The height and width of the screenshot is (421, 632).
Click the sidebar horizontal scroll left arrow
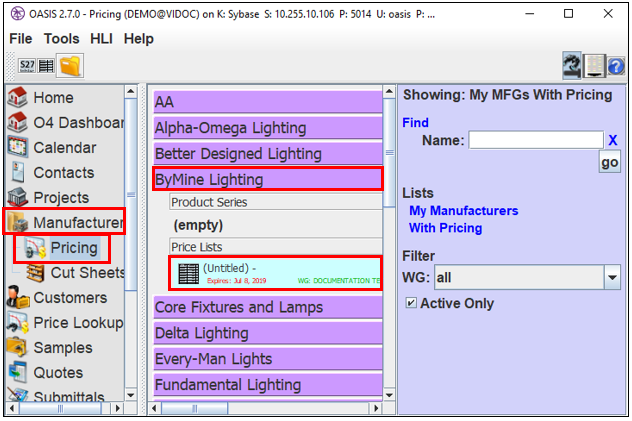pyautogui.click(x=12, y=408)
